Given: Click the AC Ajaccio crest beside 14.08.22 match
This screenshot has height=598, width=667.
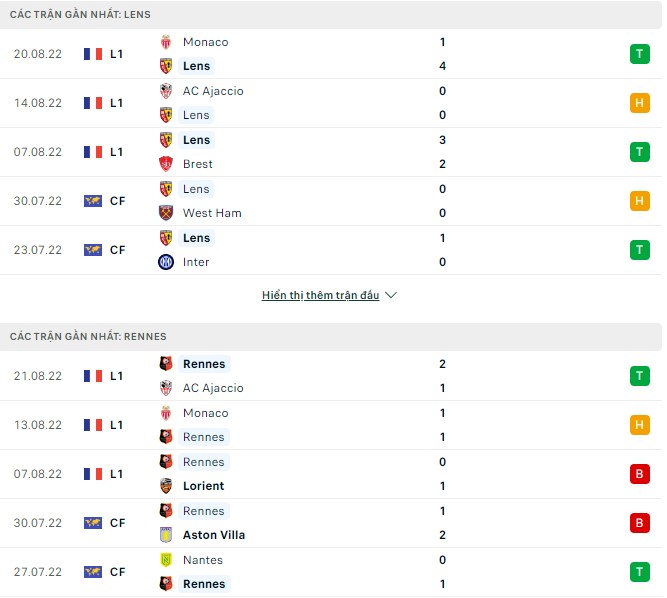Looking at the screenshot, I should (x=166, y=91).
